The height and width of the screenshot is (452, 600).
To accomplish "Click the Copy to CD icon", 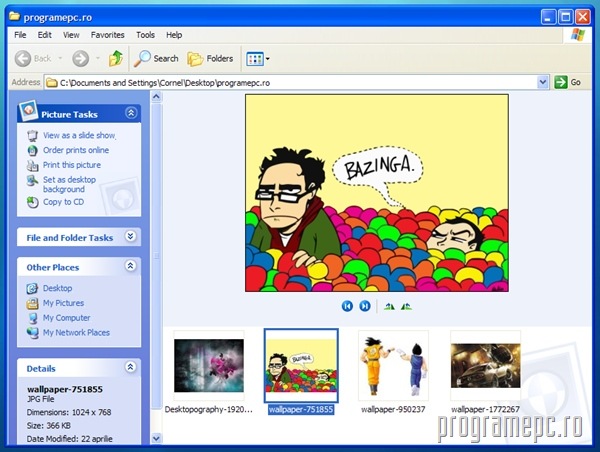I will 33,202.
